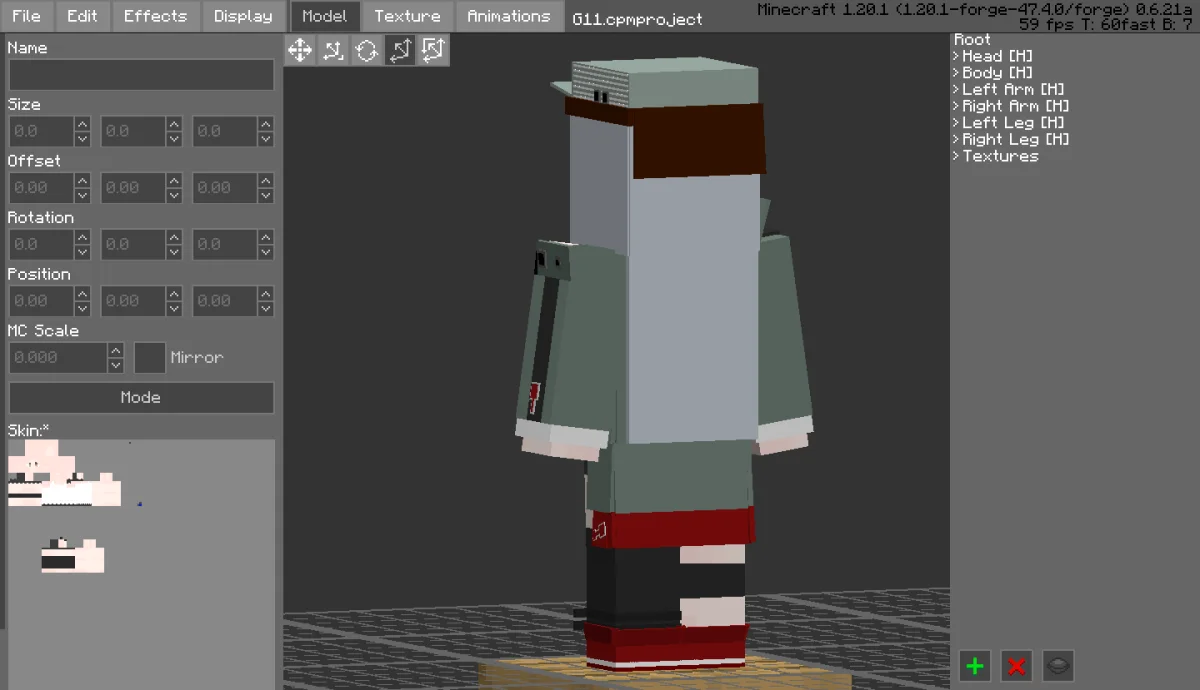The width and height of the screenshot is (1200, 690).
Task: Click the green plus add-part icon
Action: coord(975,665)
